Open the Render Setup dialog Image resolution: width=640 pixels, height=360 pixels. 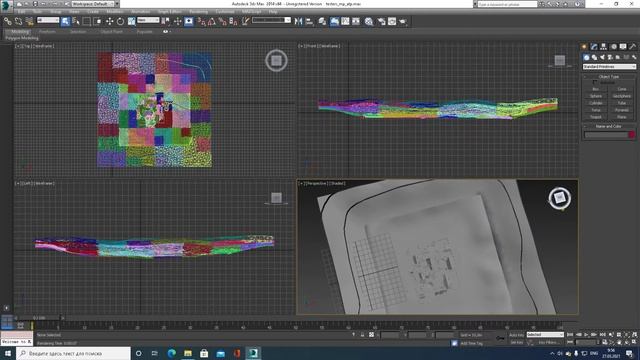[x=381, y=21]
